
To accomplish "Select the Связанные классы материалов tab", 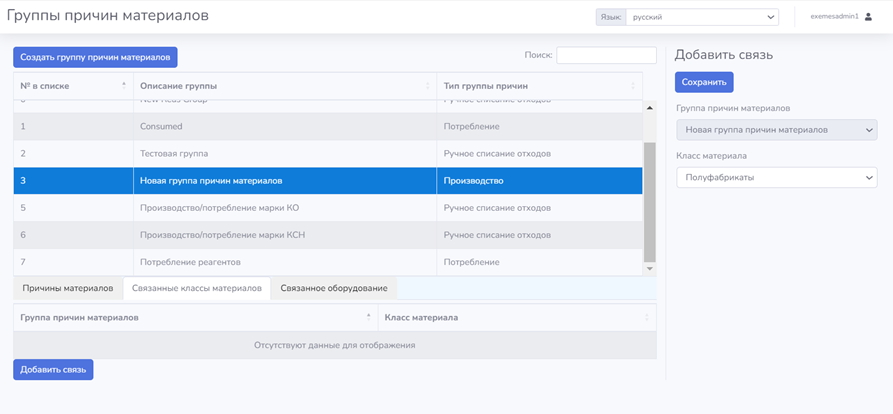I will point(196,288).
